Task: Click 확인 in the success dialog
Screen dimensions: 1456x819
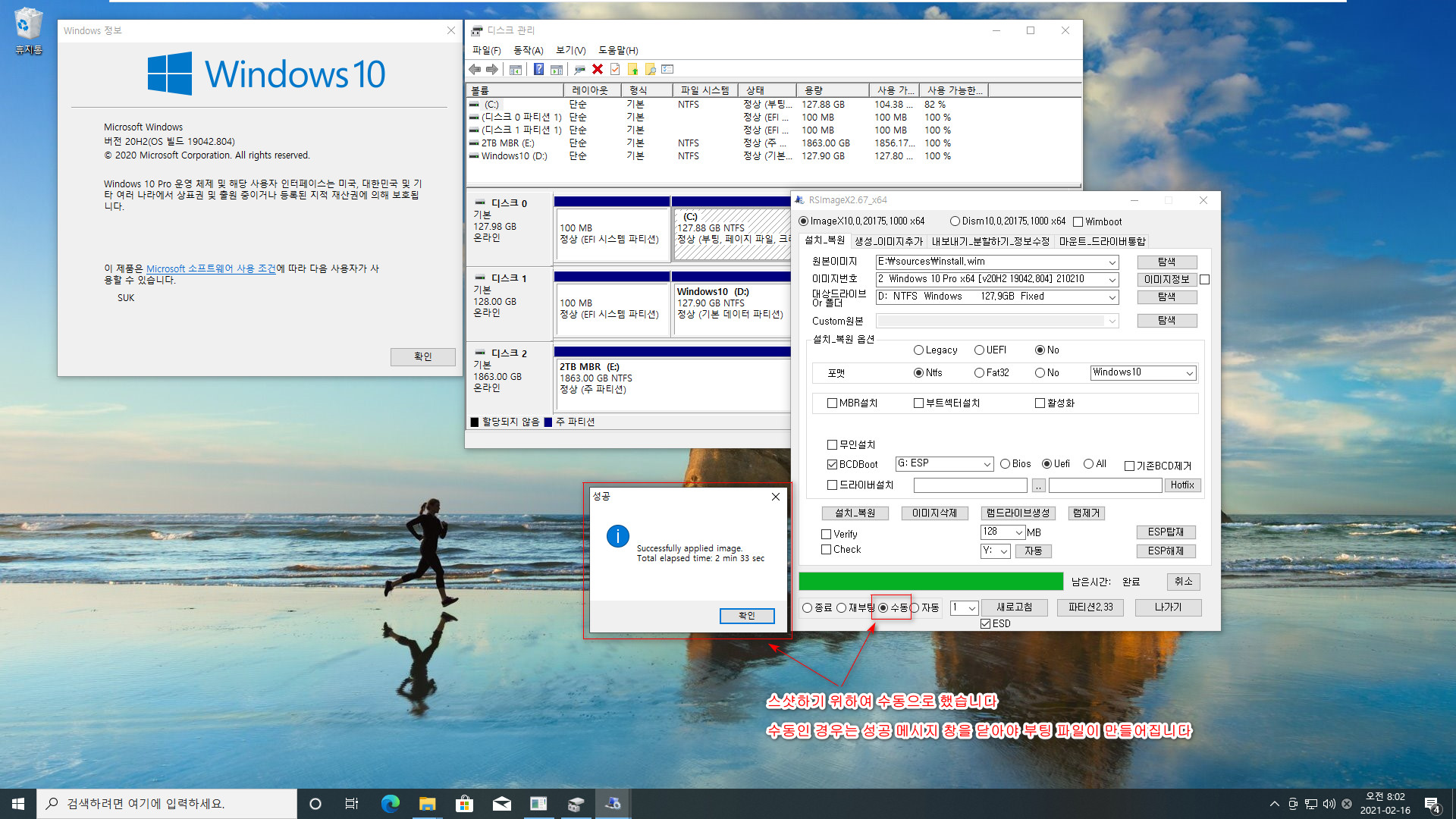Action: point(747,616)
